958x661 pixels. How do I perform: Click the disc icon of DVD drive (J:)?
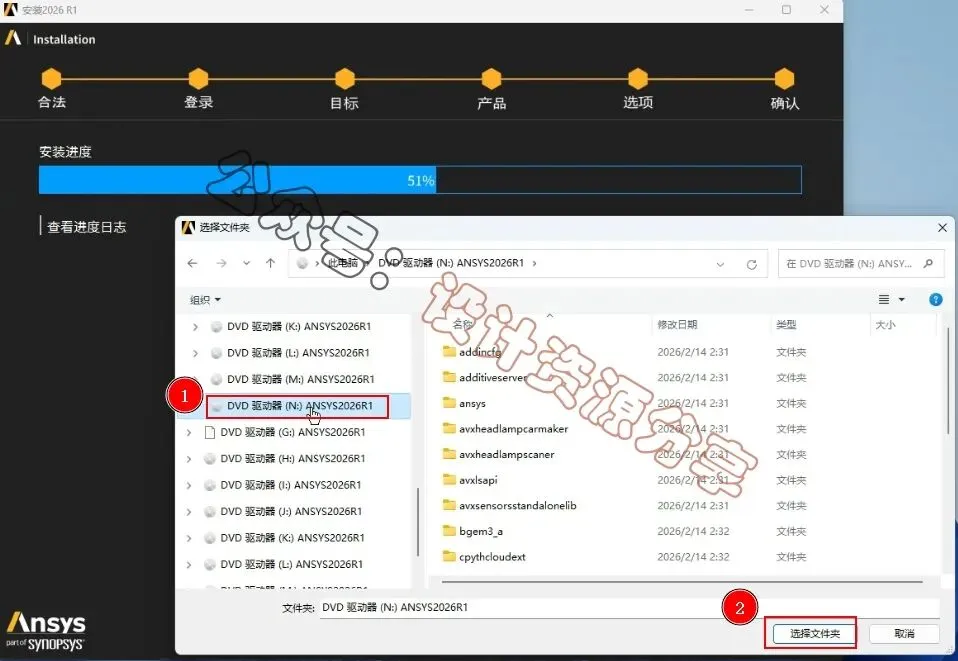click(x=210, y=511)
